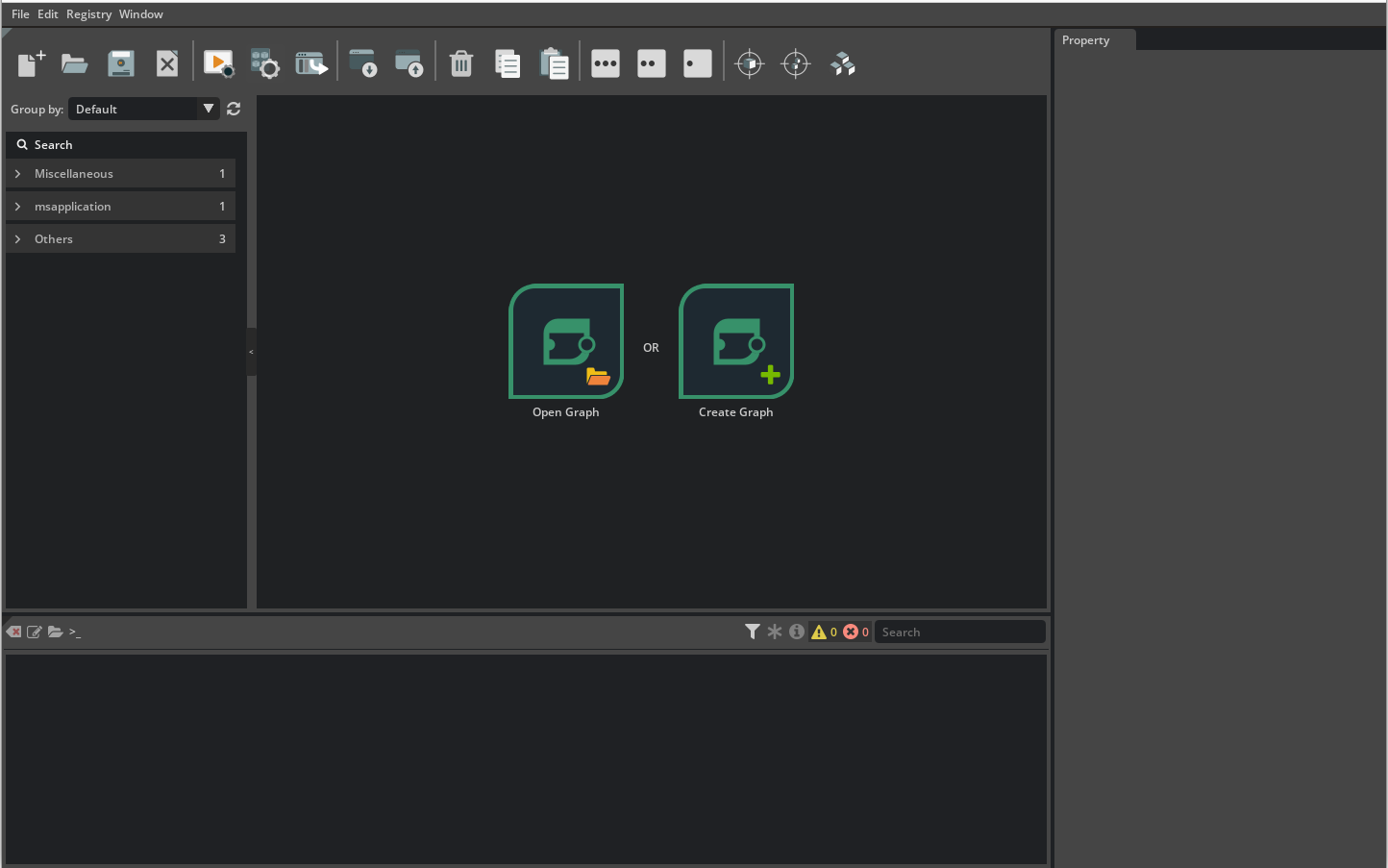The height and width of the screenshot is (868, 1388).
Task: Click the copy documents icon
Action: (x=508, y=63)
